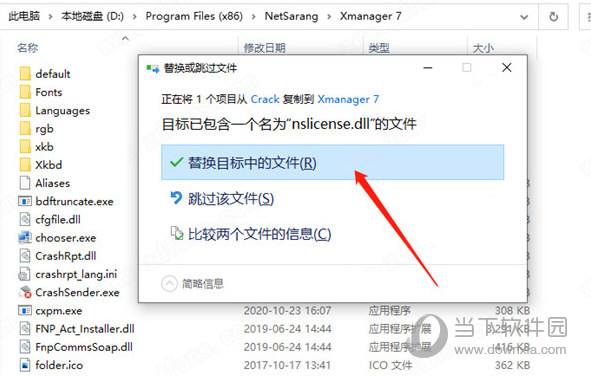Expand the chevron after 此电脑 in address bar

[50, 17]
